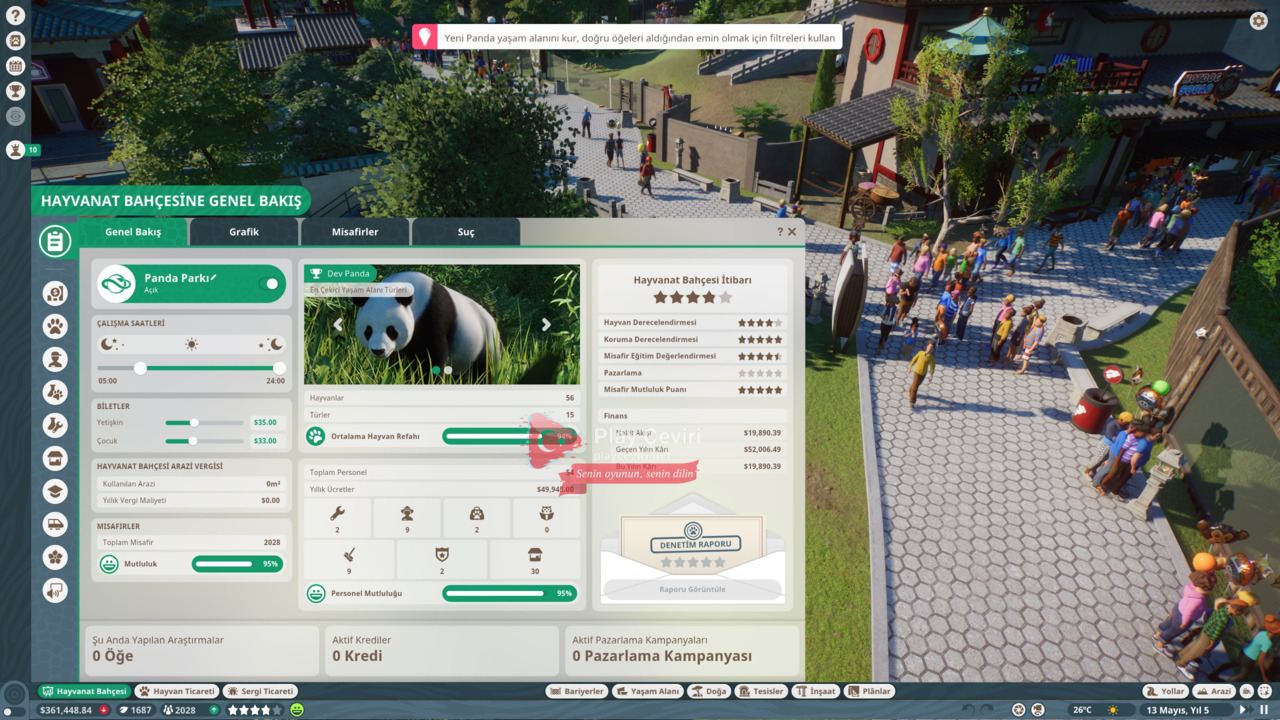The width and height of the screenshot is (1280, 720).
Task: Open the Denetim Raporu envelope
Action: point(692,545)
